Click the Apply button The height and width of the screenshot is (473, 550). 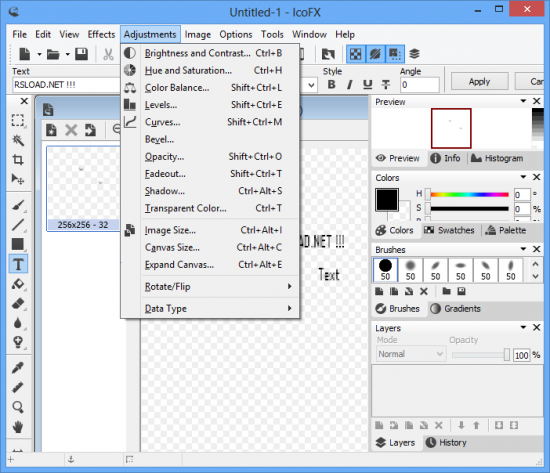click(x=479, y=81)
